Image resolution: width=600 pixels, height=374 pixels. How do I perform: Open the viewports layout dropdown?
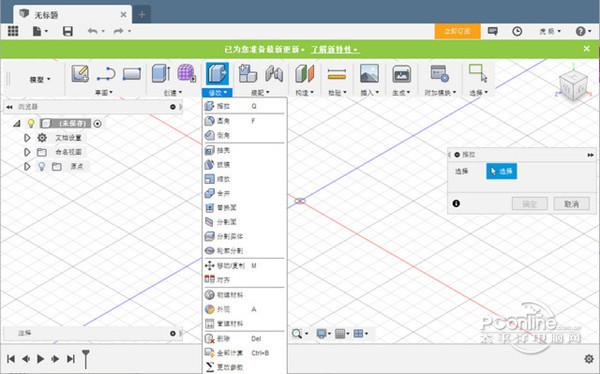coord(360,334)
